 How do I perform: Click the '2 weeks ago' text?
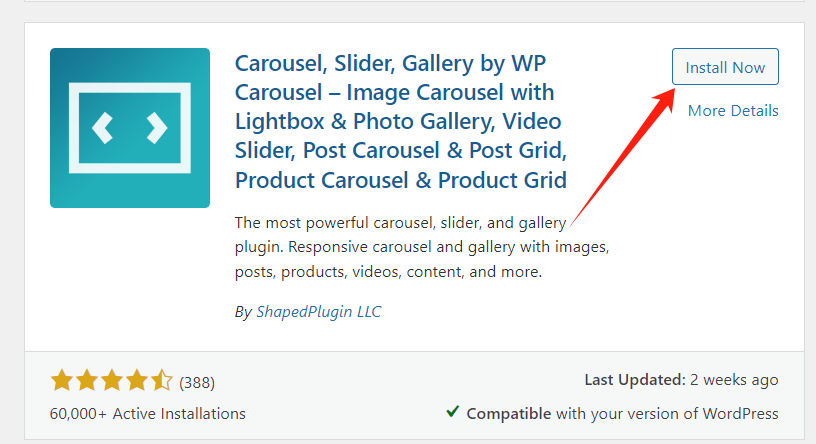pyautogui.click(x=735, y=380)
